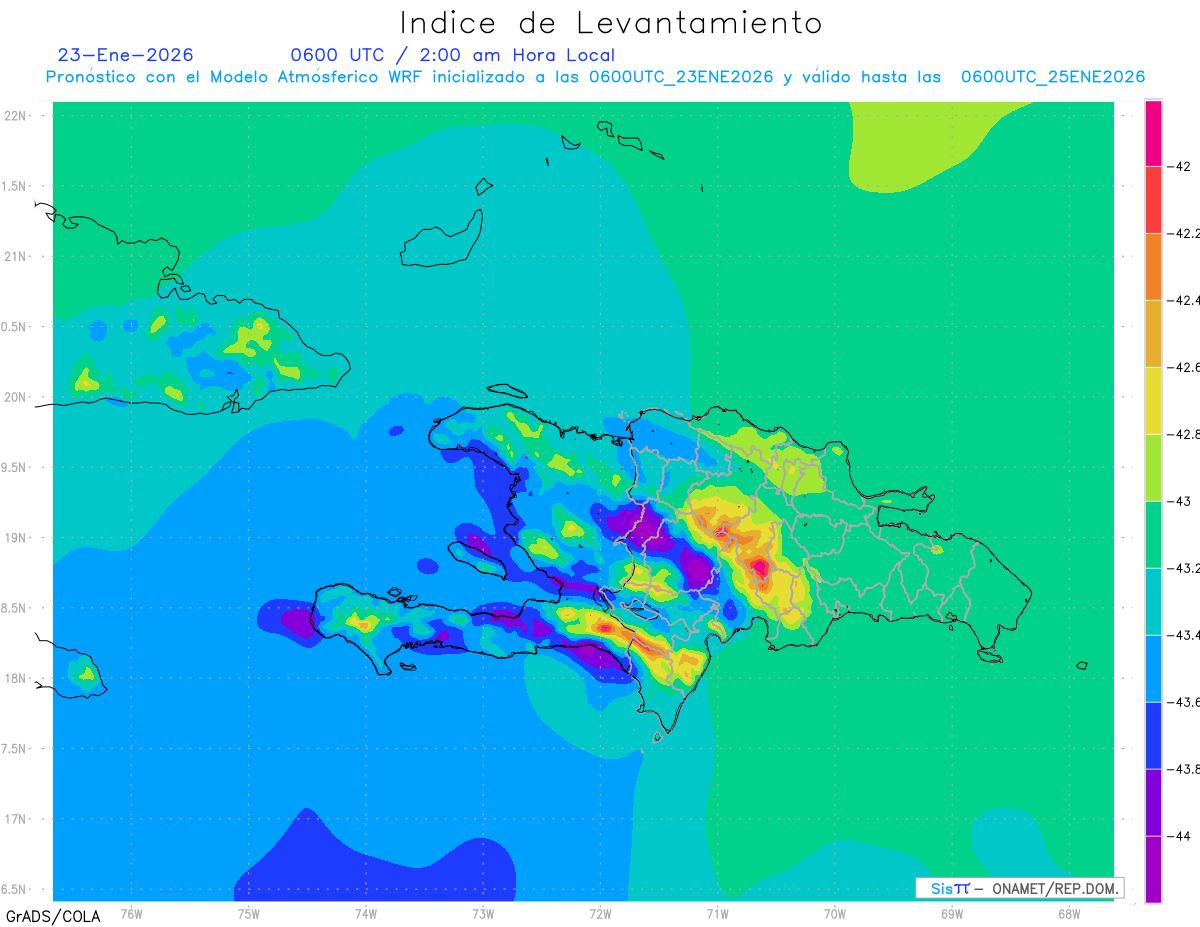Click the '70W' longitude label
1200x927 pixels.
tap(834, 914)
